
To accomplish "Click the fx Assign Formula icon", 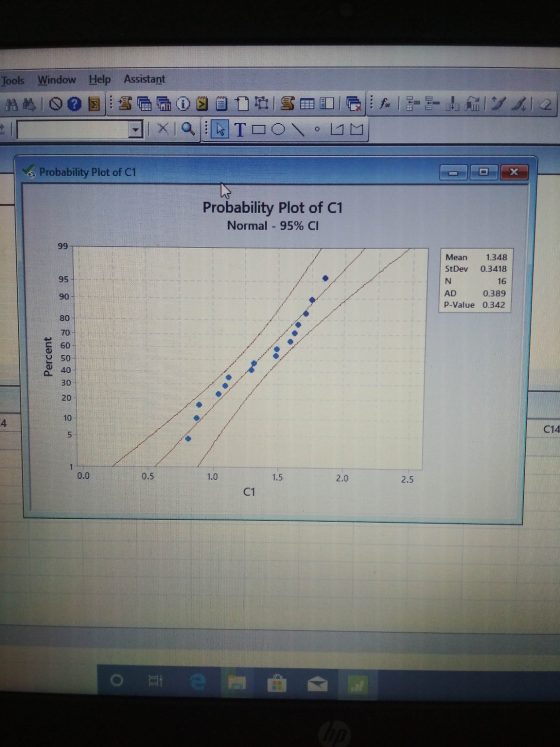I will pos(385,103).
